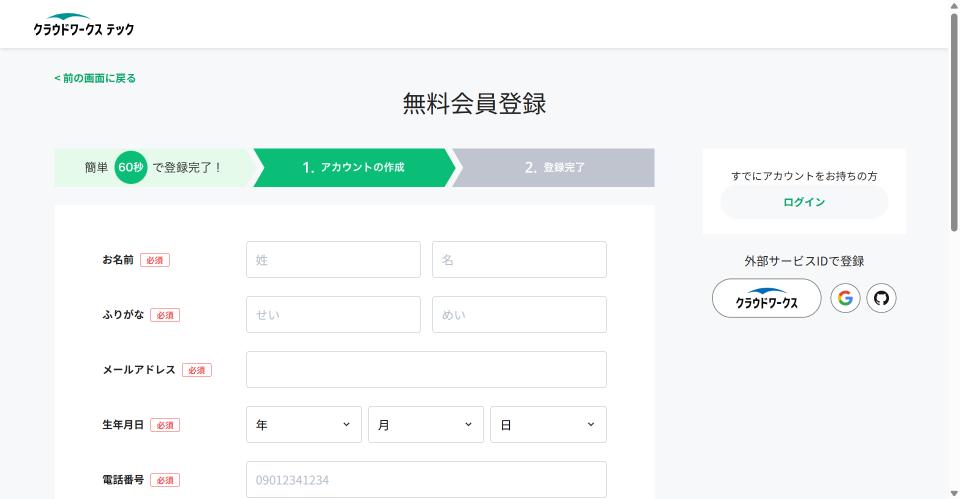Open the 日 birth day dropdown
The width and height of the screenshot is (960, 499).
548,424
